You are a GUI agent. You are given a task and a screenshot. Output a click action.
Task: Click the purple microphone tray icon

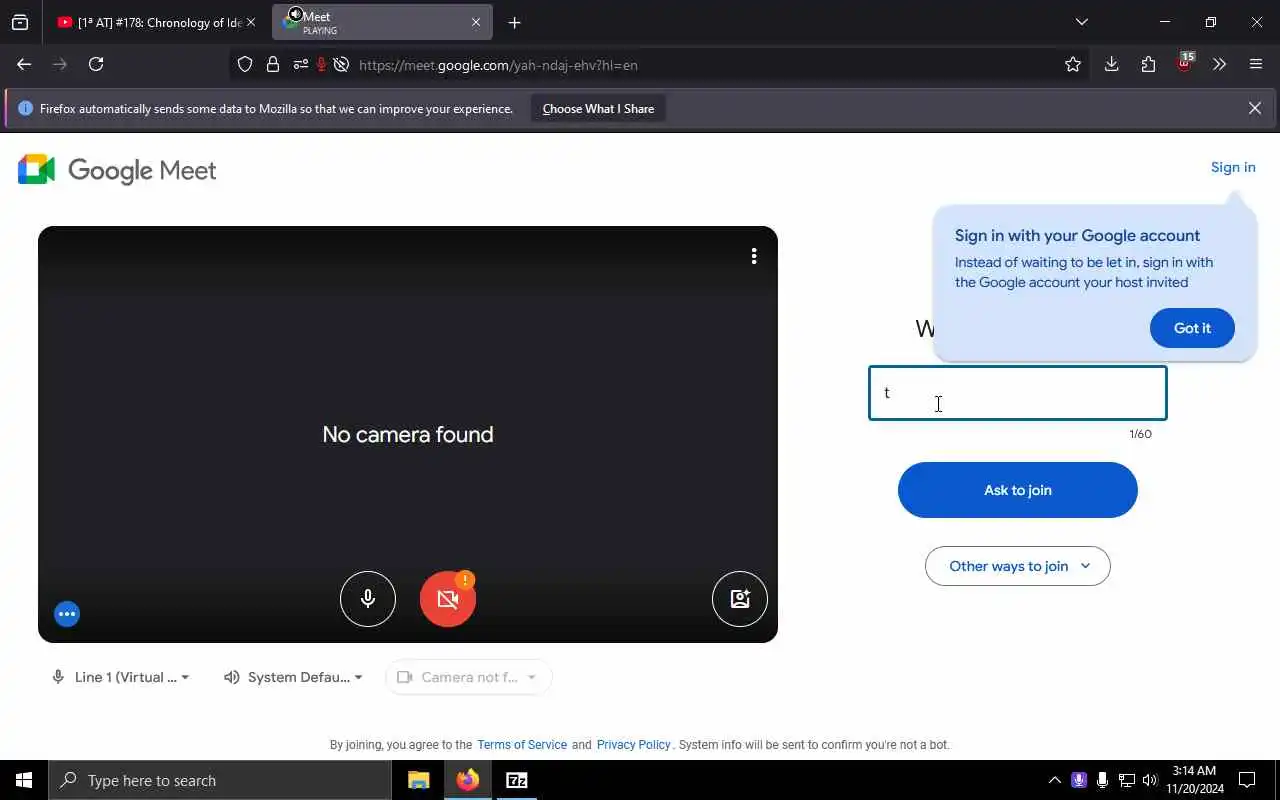(1079, 780)
